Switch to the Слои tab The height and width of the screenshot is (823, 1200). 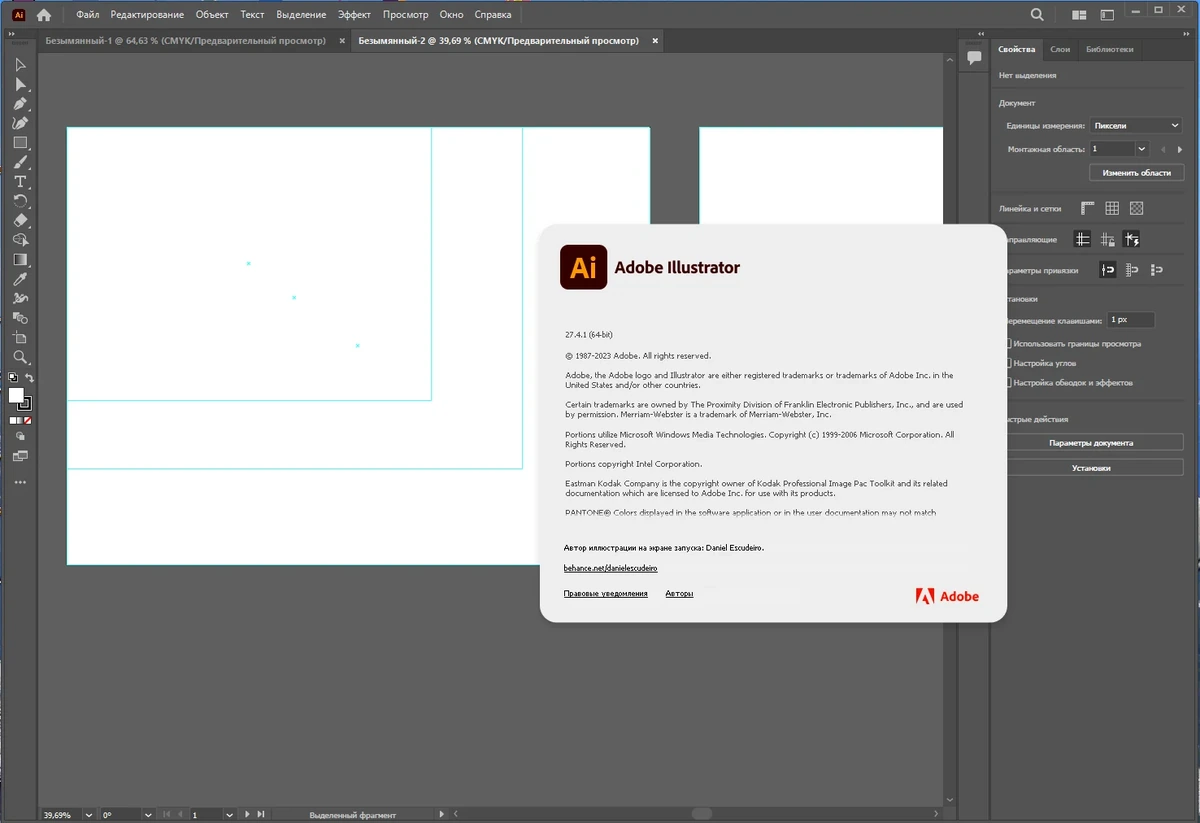[x=1060, y=49]
